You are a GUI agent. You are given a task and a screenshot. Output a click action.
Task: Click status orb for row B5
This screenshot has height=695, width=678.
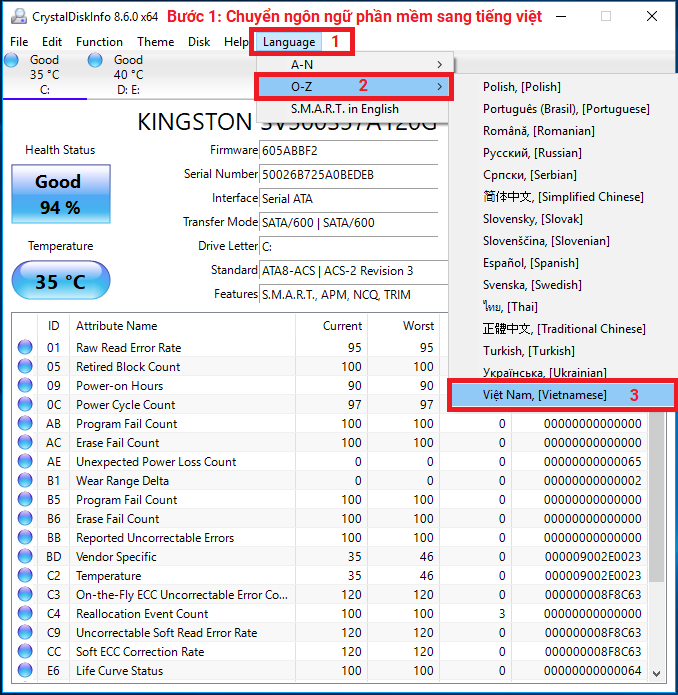pyautogui.click(x=25, y=500)
